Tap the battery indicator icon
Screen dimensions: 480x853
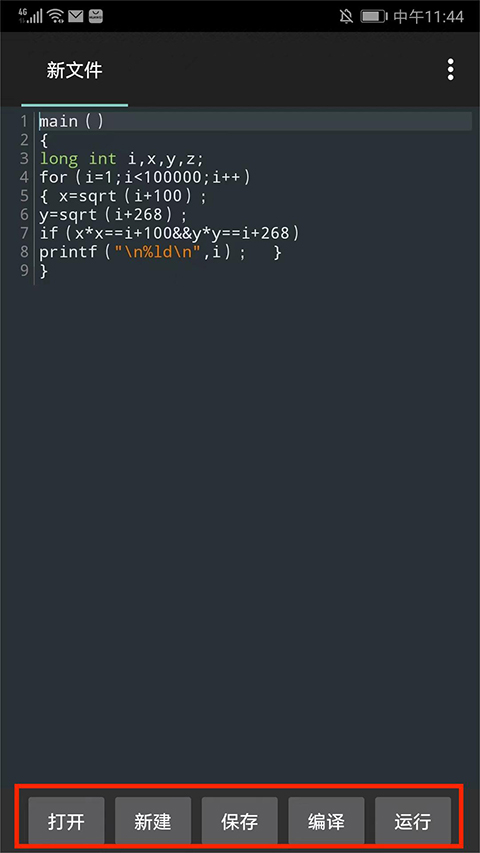point(373,16)
